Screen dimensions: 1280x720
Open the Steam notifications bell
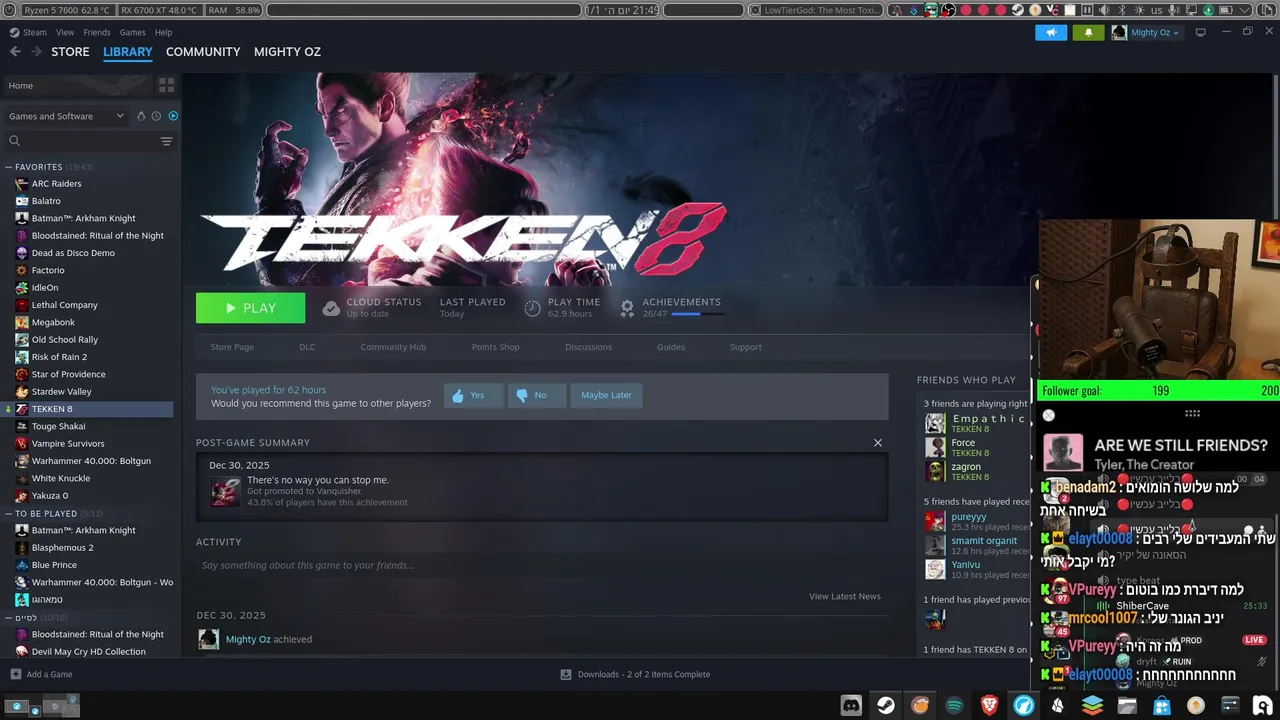(x=1088, y=32)
